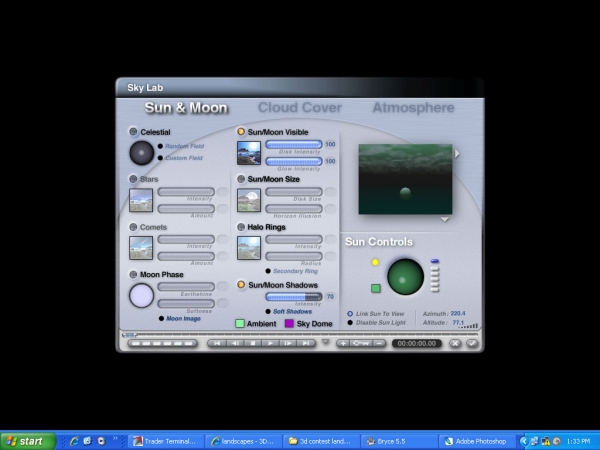The image size is (600, 450).
Task: Click the green Sun Controls trackball
Action: point(405,277)
